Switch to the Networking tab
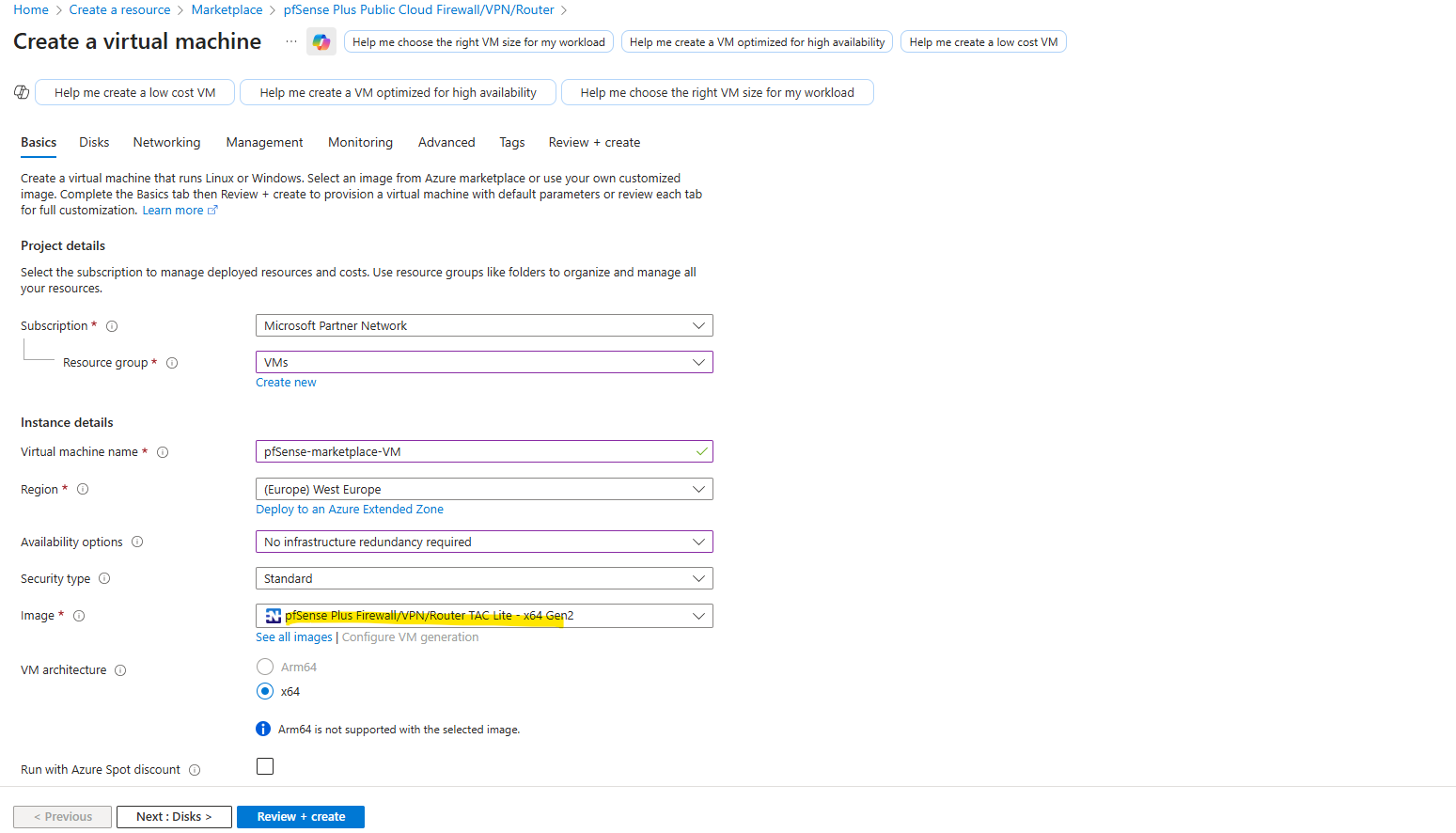1456x833 pixels. tap(166, 142)
